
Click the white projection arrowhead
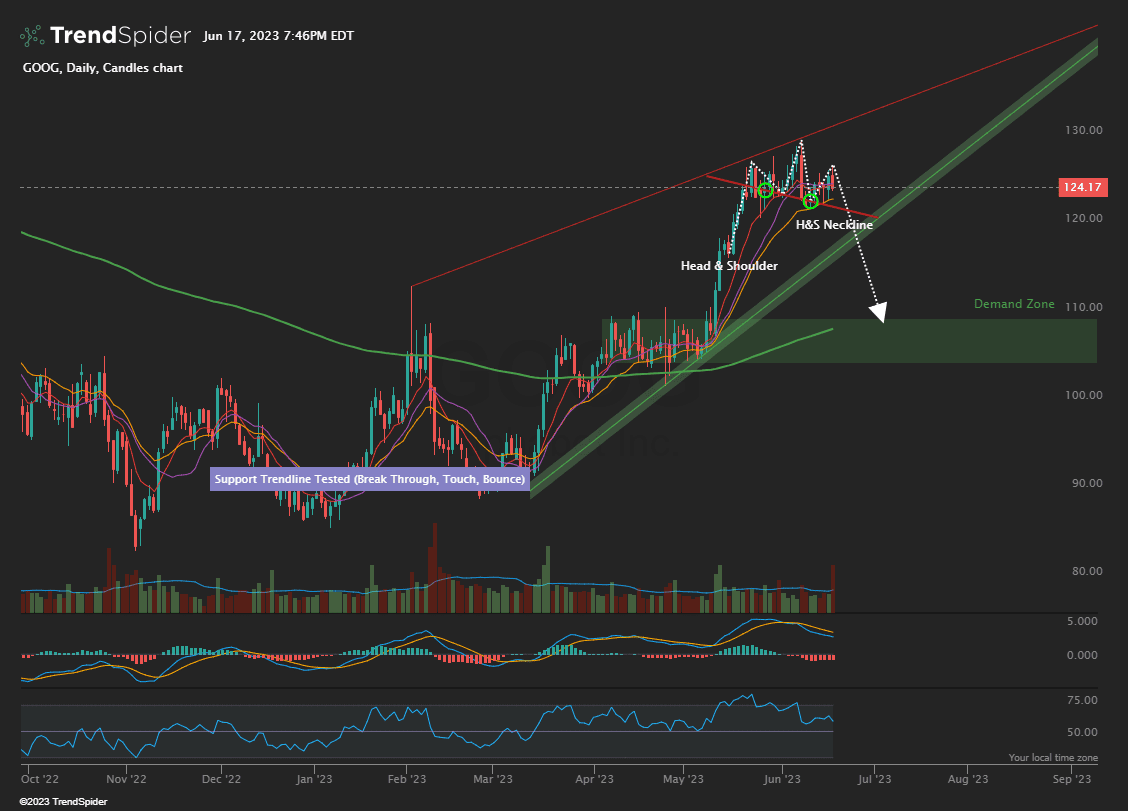878,314
